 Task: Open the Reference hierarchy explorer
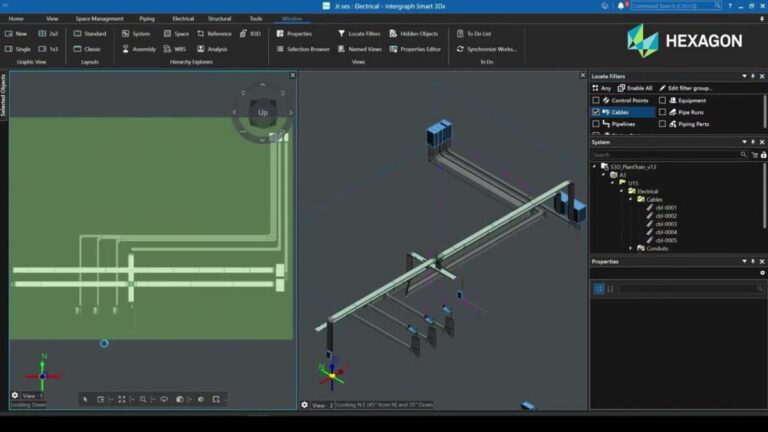tap(214, 34)
